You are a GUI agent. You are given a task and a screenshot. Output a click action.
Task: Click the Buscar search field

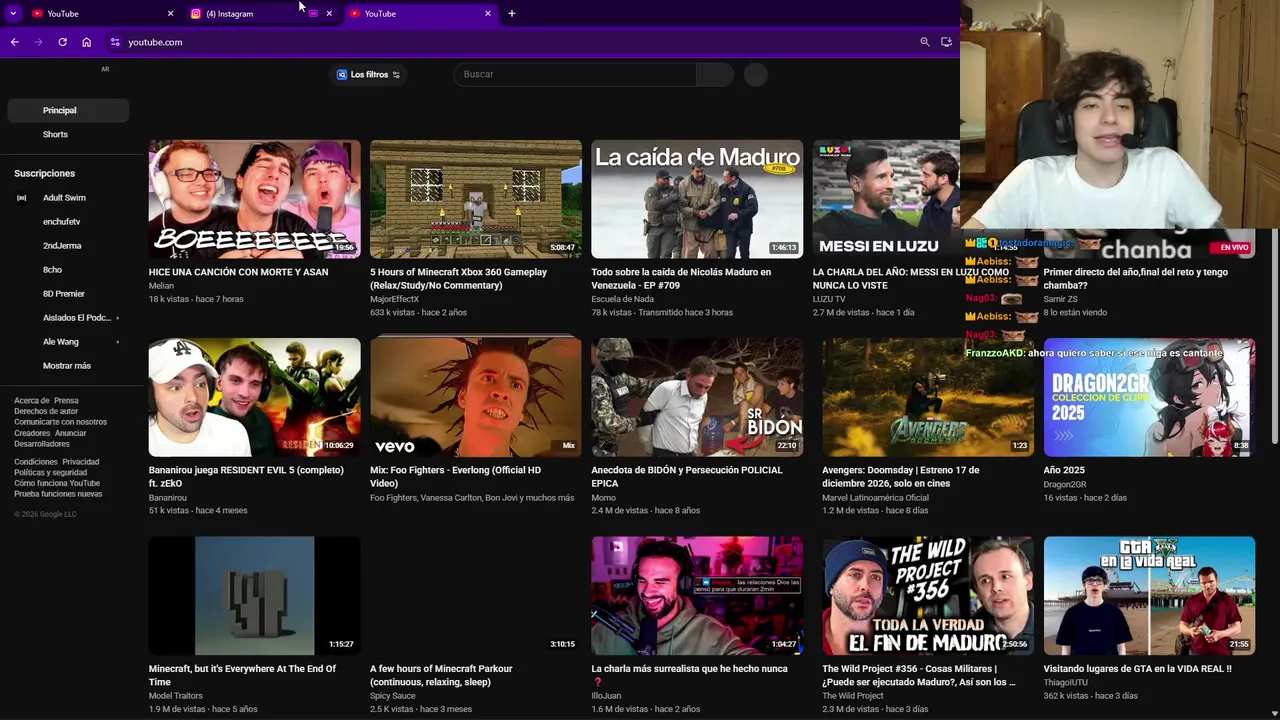pyautogui.click(x=574, y=74)
